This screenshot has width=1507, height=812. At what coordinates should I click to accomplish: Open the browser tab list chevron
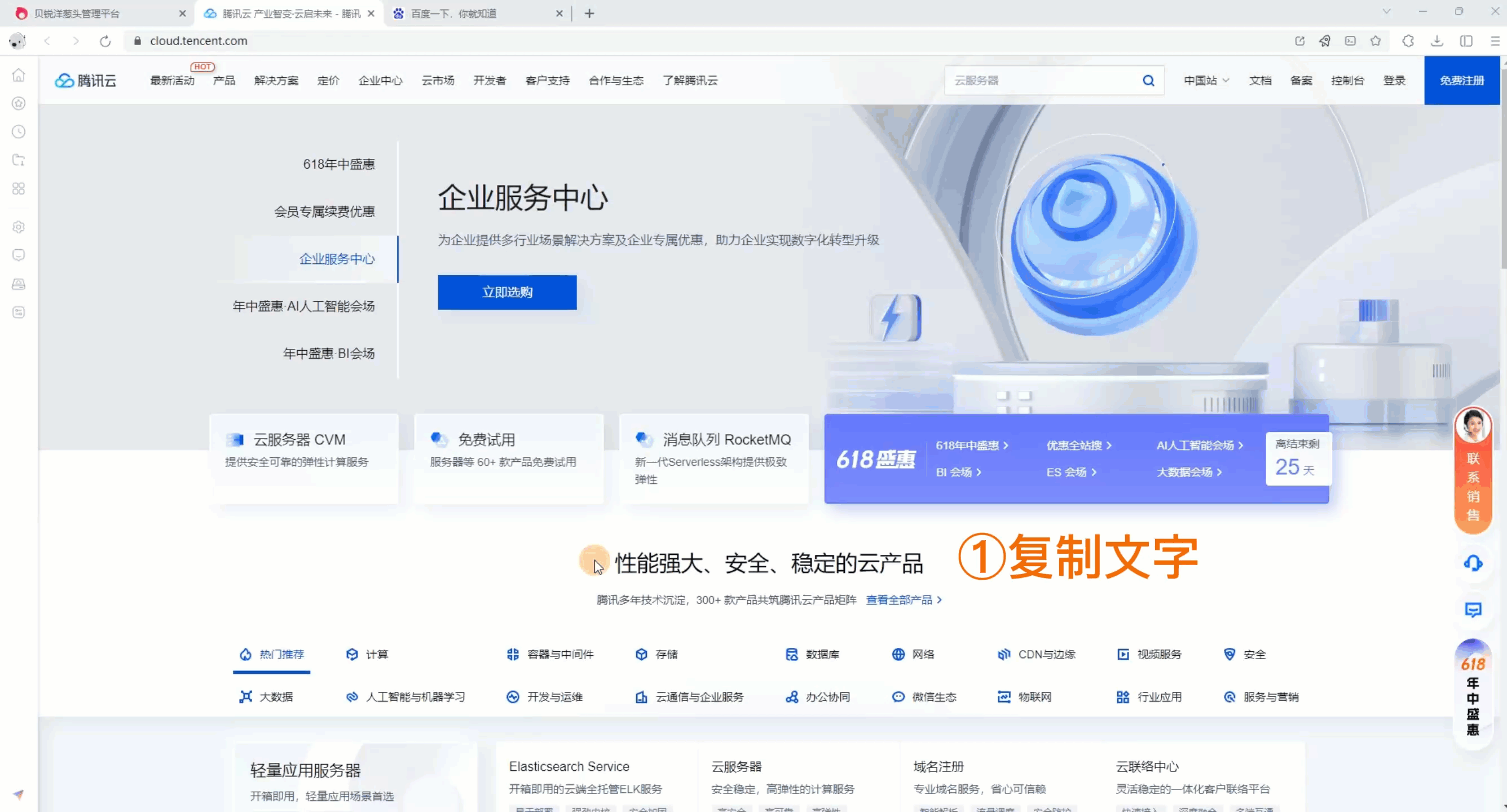click(x=1386, y=12)
